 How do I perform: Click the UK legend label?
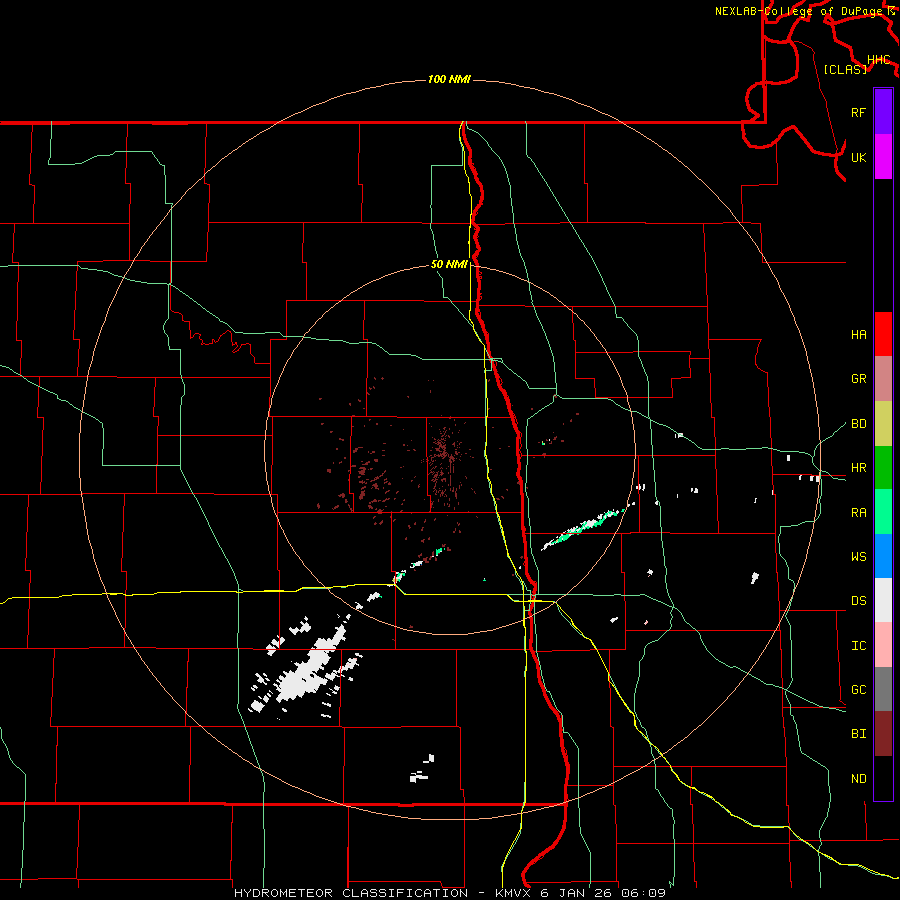(x=858, y=157)
